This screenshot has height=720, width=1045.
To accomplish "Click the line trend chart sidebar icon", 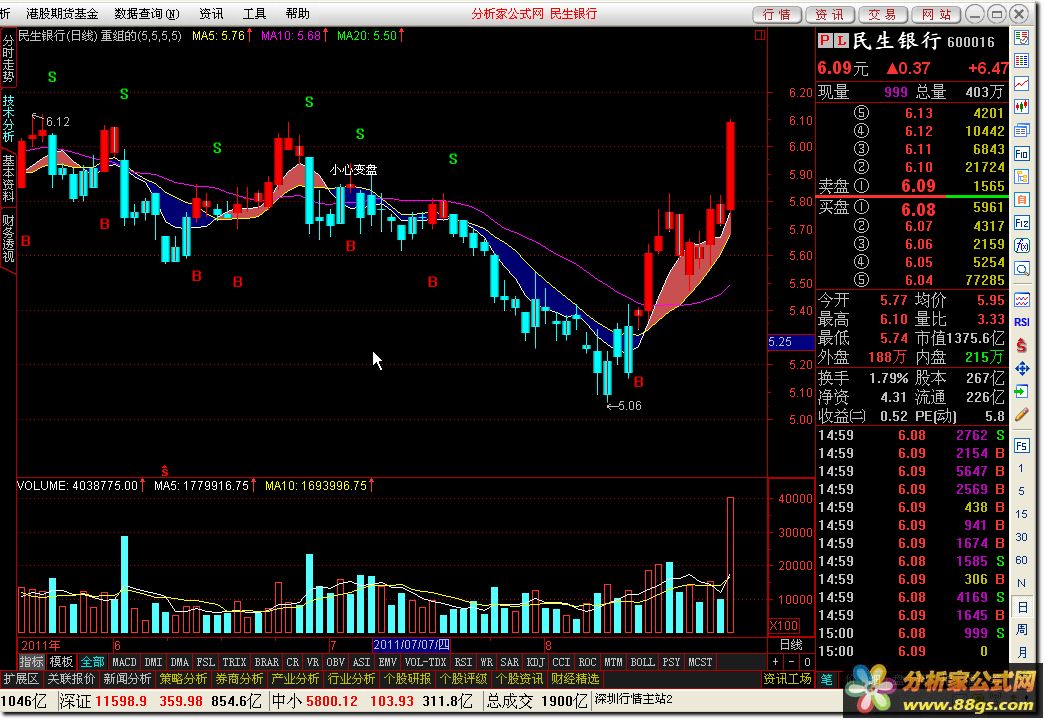I will pyautogui.click(x=1022, y=83).
